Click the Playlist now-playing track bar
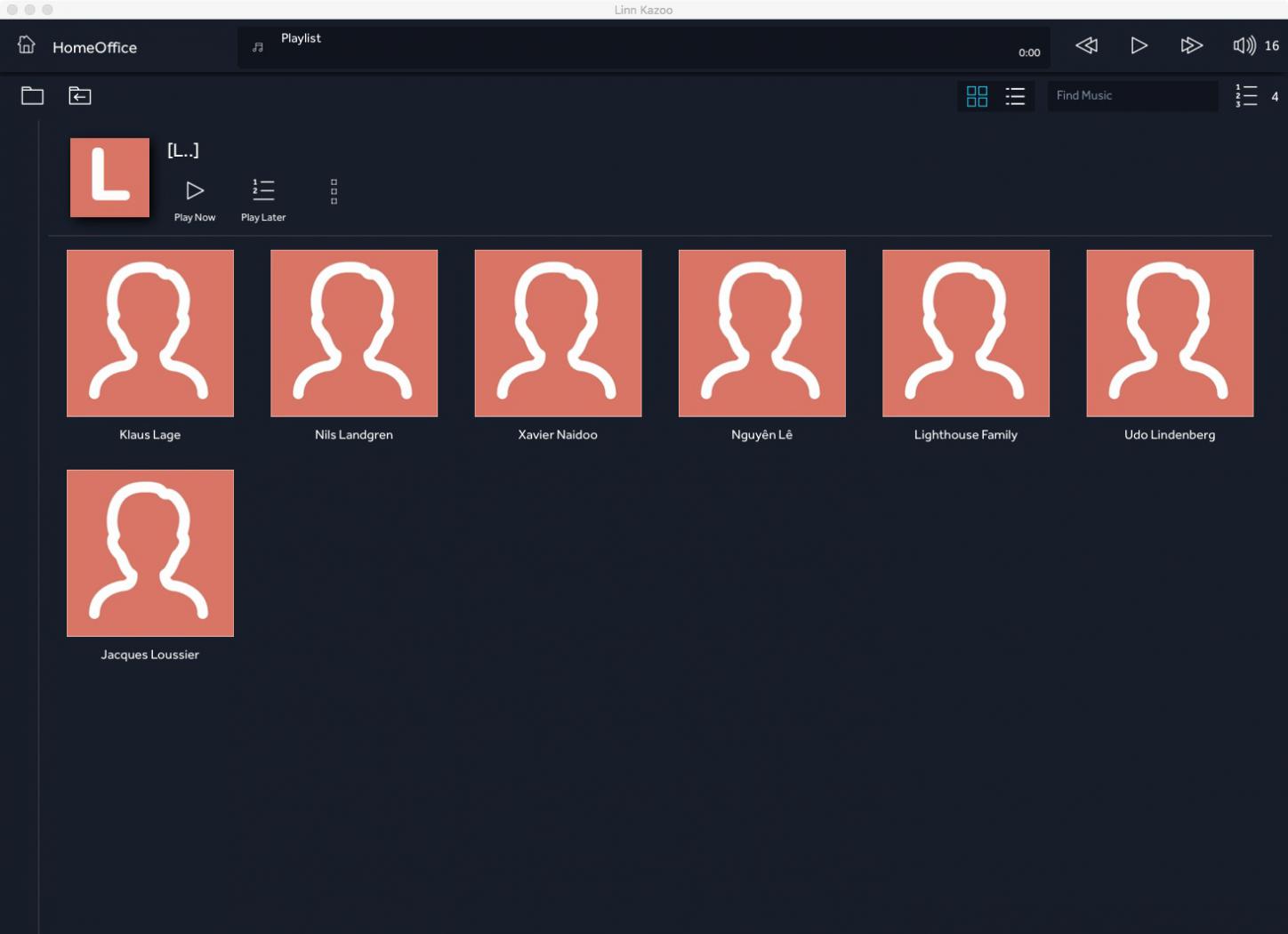The width and height of the screenshot is (1288, 934). (x=642, y=47)
